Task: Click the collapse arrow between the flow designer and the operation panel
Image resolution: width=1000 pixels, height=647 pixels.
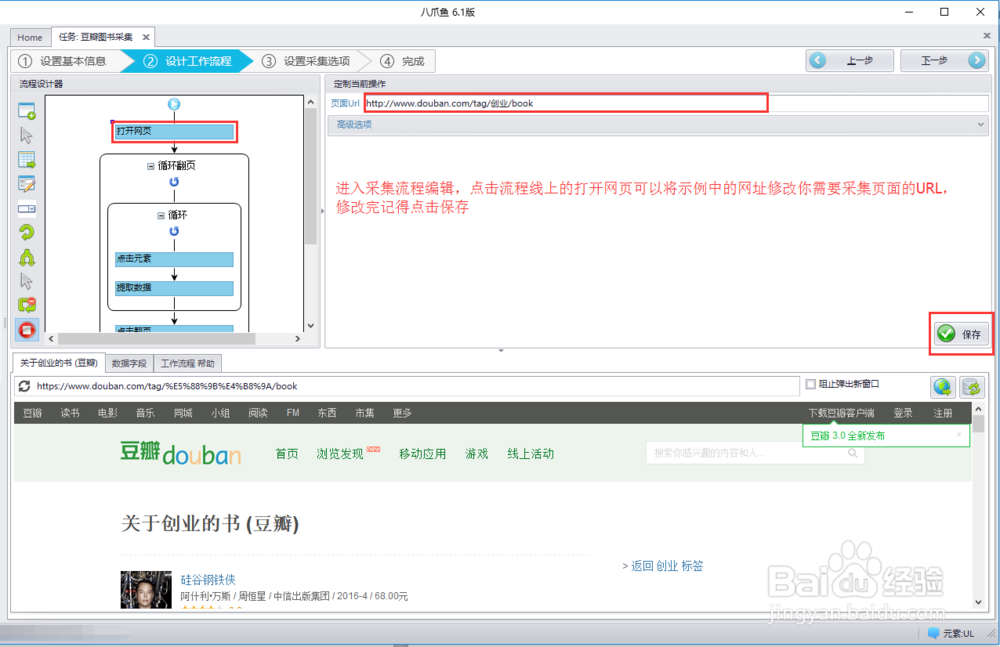Action: [x=322, y=211]
